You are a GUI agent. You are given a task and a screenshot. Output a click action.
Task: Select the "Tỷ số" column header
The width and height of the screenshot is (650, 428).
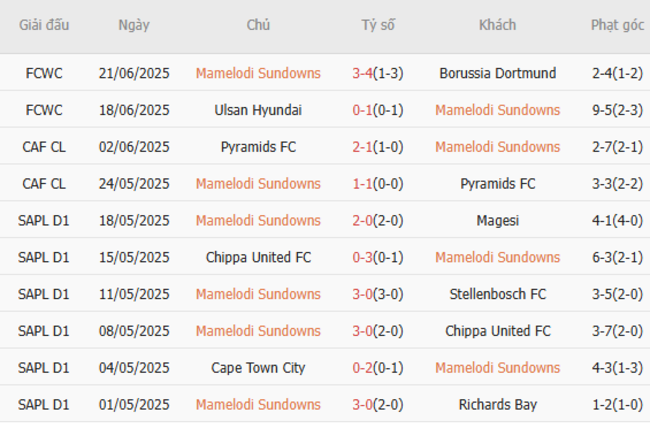[378, 25]
